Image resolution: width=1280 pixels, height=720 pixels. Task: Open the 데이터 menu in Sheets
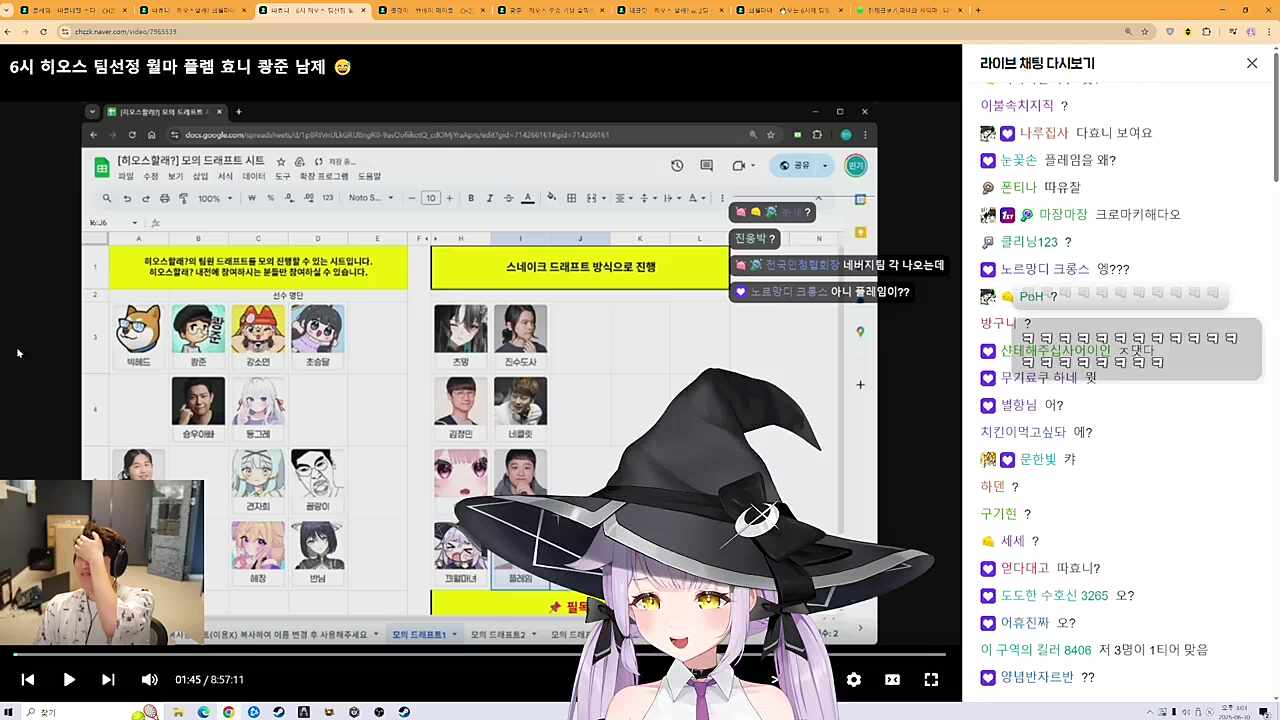[254, 177]
